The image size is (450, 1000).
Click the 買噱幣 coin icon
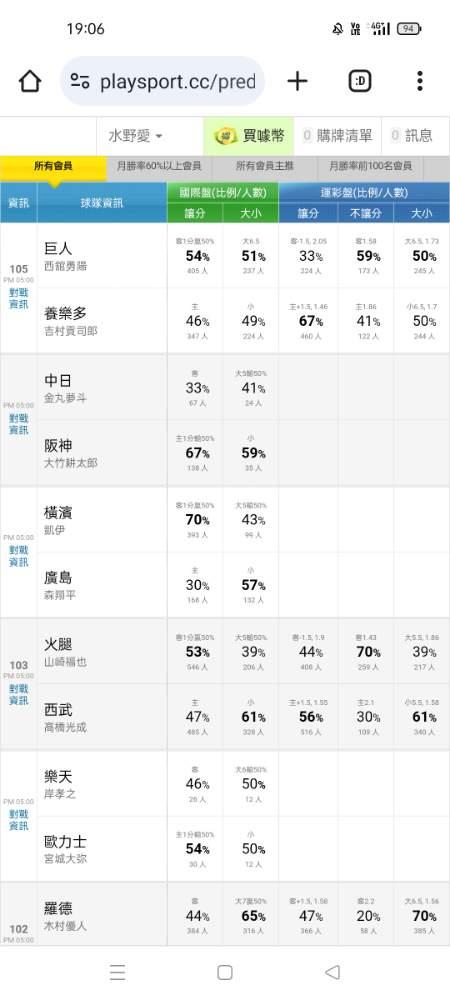coord(225,135)
